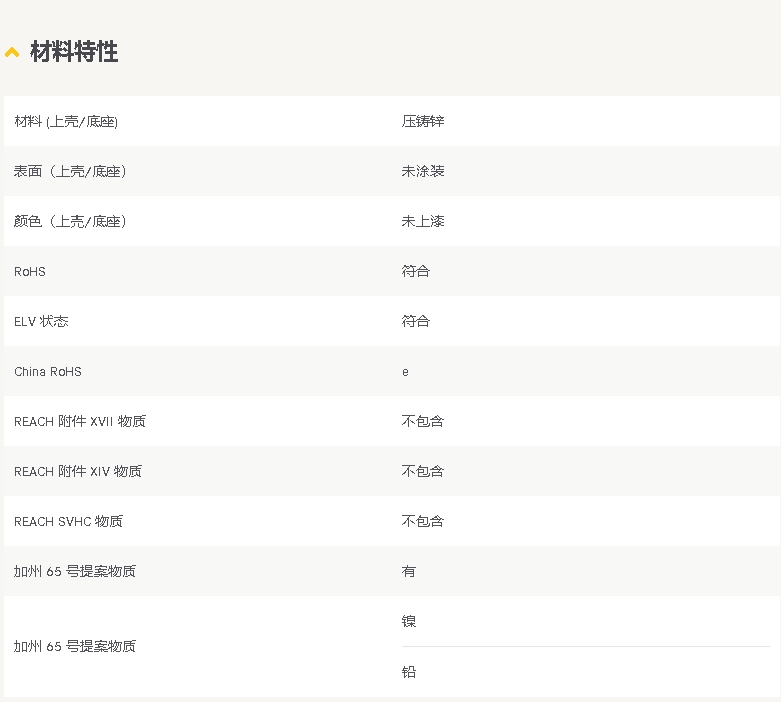Image resolution: width=781 pixels, height=702 pixels.
Task: Click the 未上漆 color value
Action: tap(423, 221)
